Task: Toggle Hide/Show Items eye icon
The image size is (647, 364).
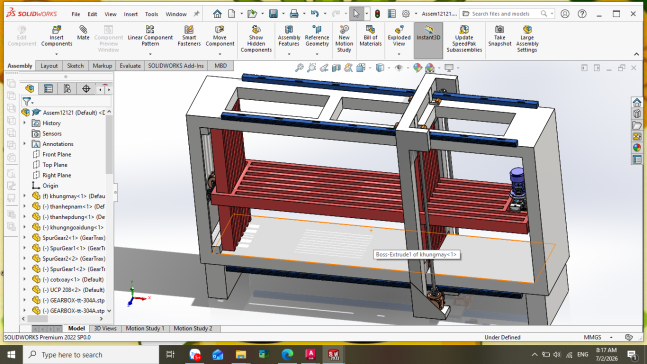Action: [x=398, y=68]
